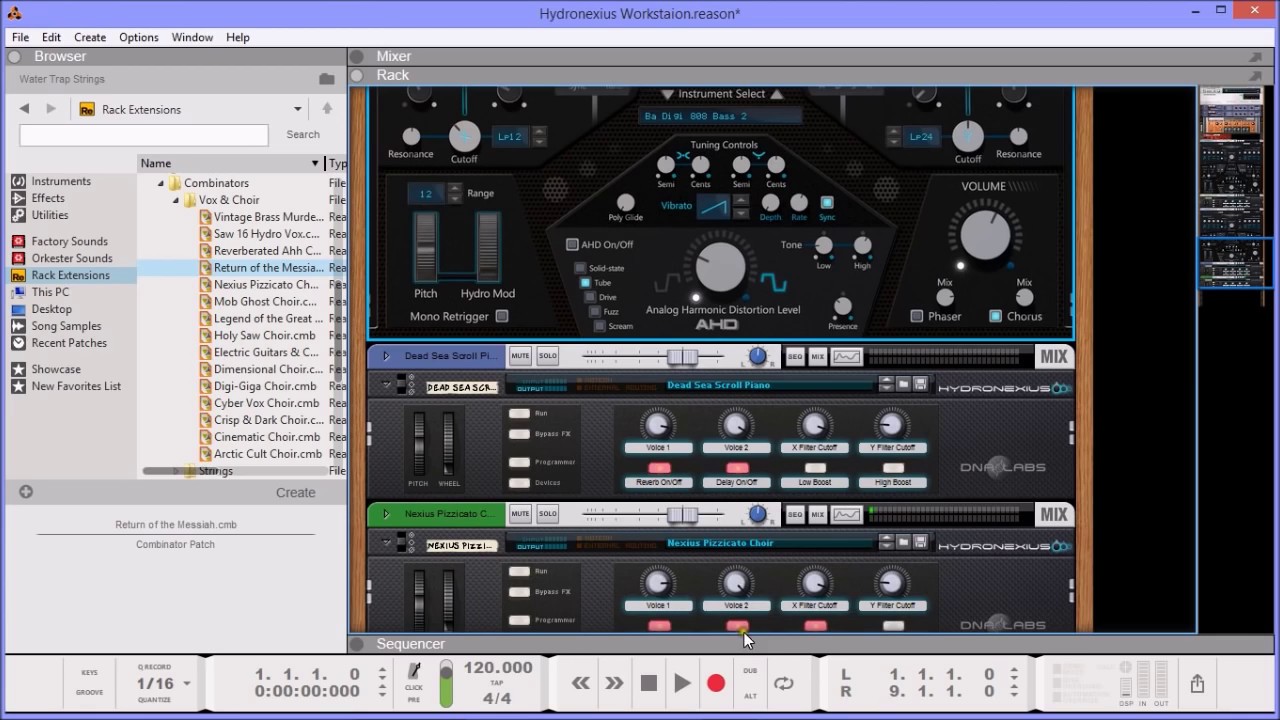Open SEQ for Dead Sea Scroll Piano channel

tap(795, 356)
